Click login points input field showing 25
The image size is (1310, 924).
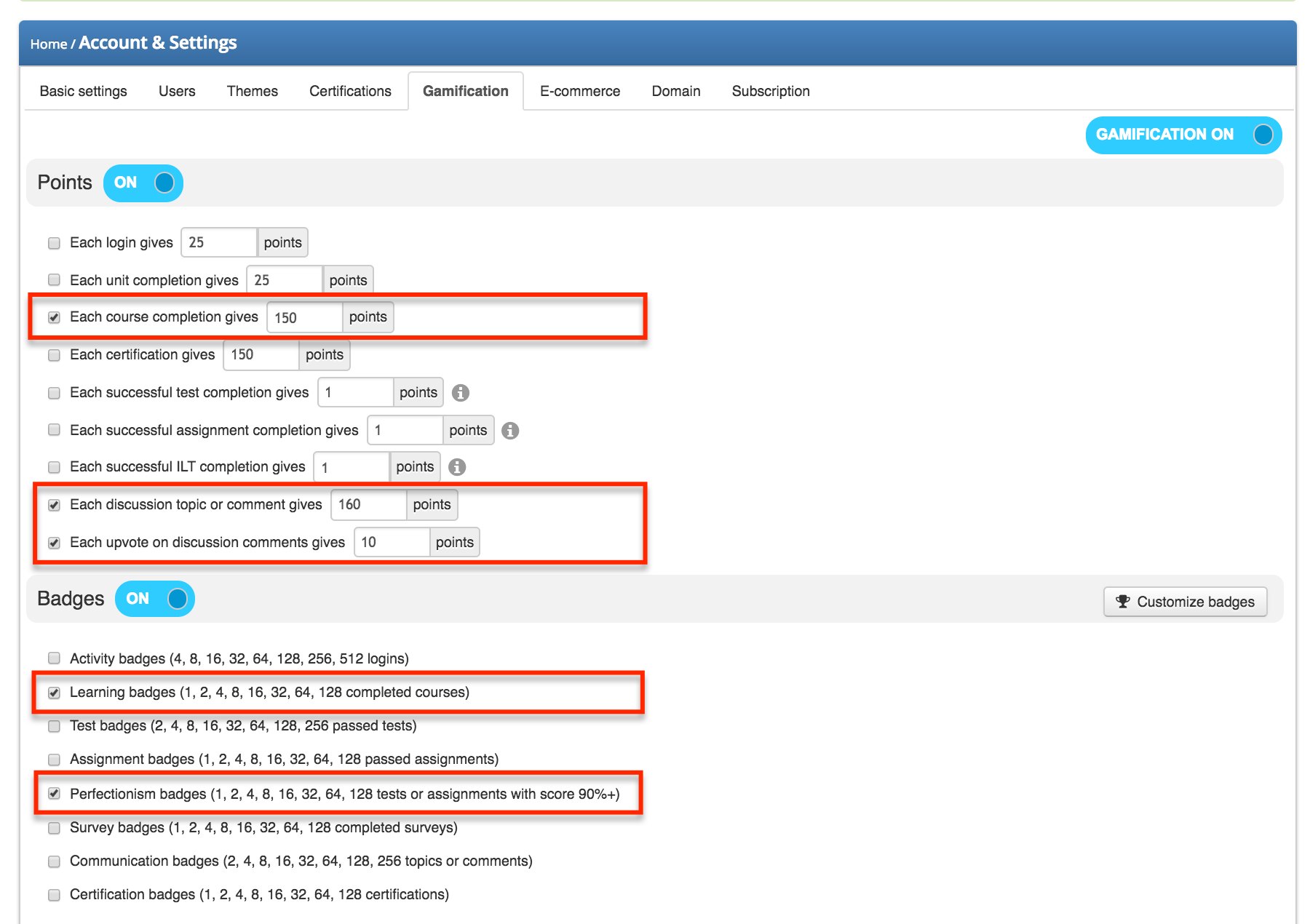pos(219,242)
